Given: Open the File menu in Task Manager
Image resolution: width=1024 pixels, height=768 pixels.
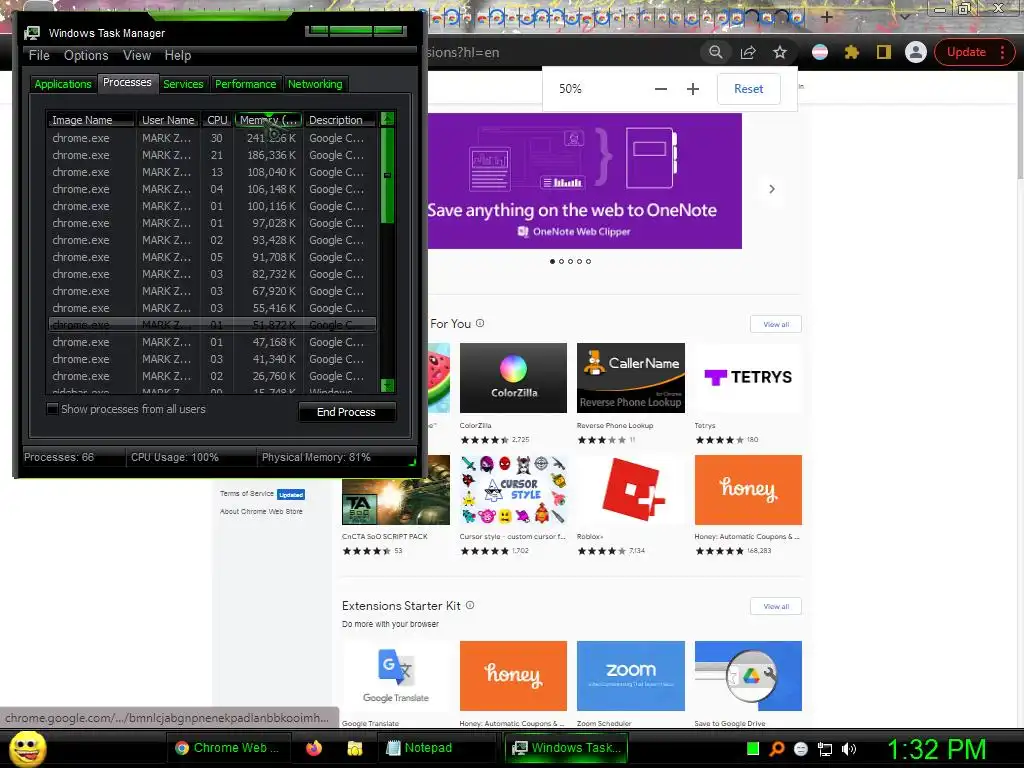Looking at the screenshot, I should [x=39, y=56].
